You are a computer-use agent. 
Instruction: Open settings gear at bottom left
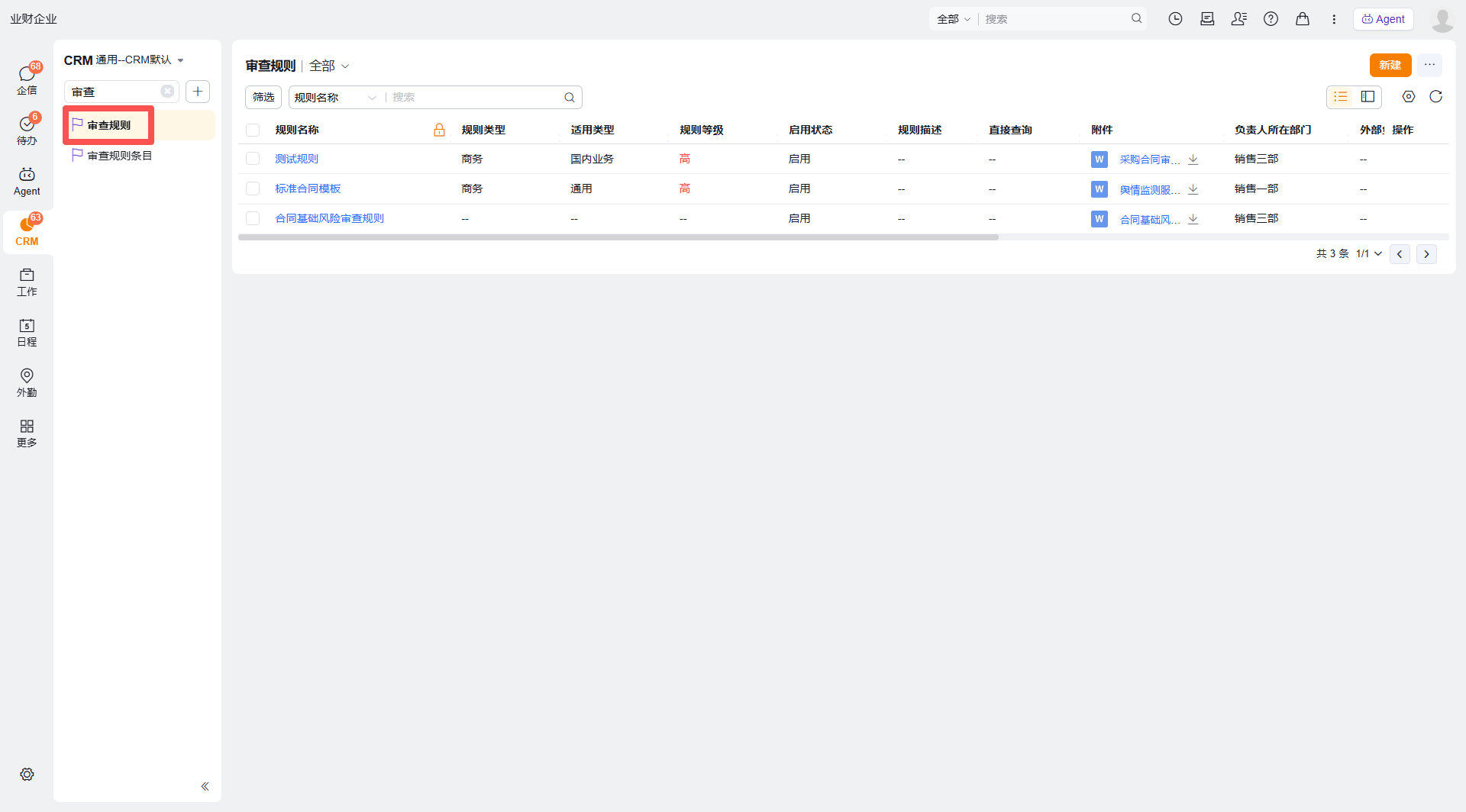27,774
